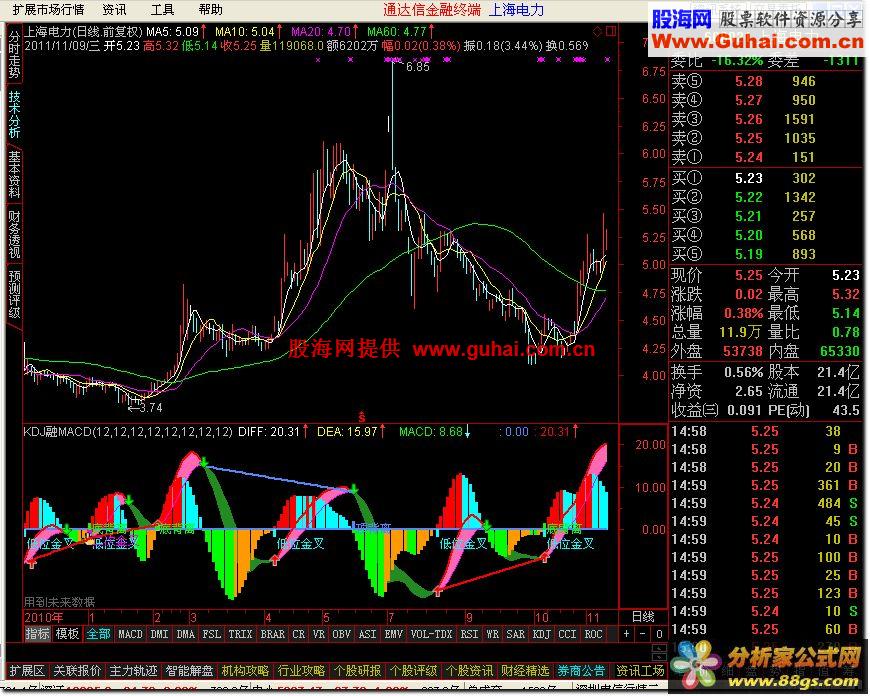Select the DMI indicator

tap(159, 634)
